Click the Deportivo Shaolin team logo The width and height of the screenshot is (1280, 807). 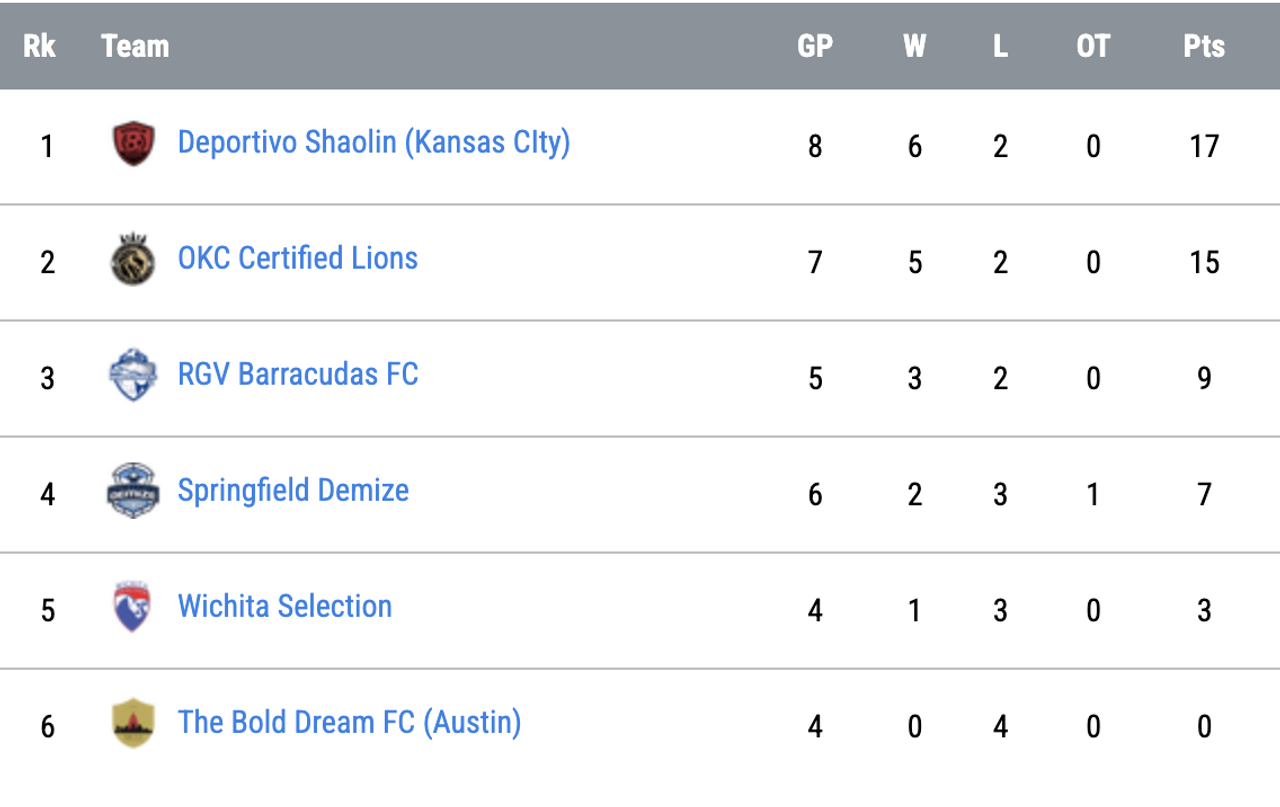click(133, 144)
